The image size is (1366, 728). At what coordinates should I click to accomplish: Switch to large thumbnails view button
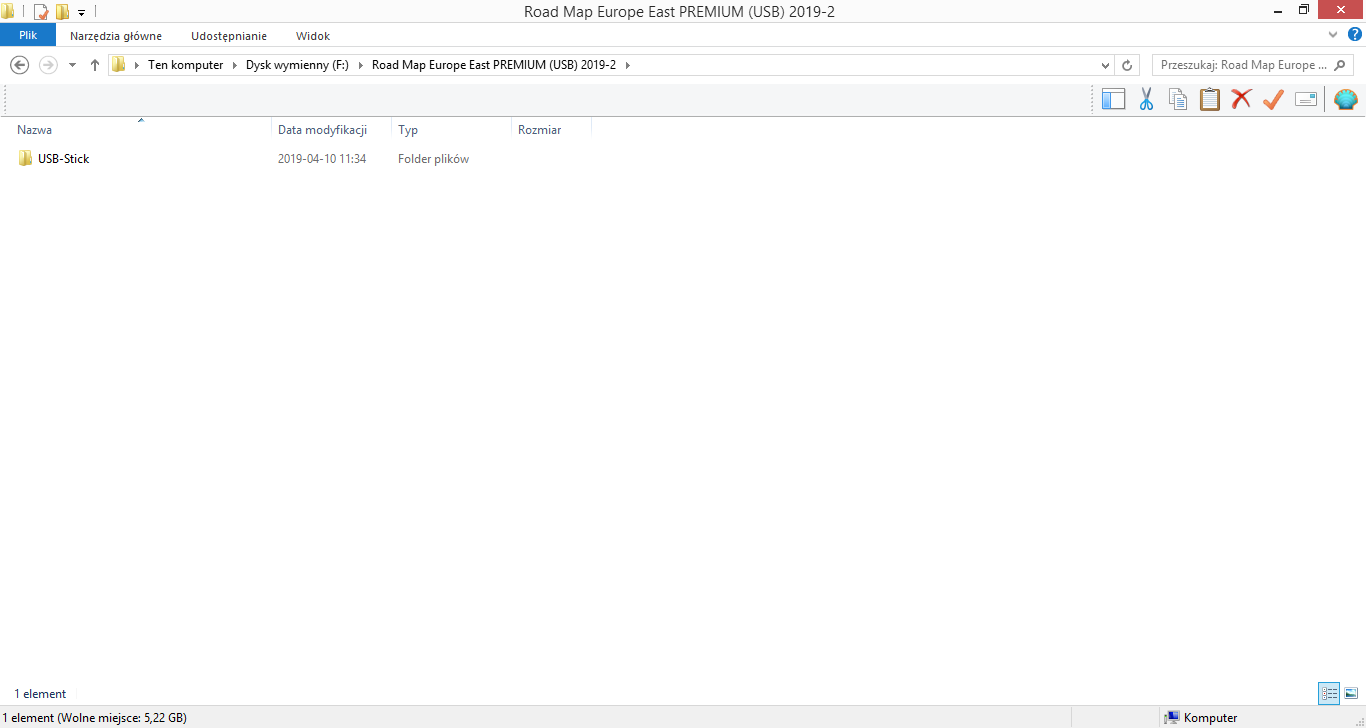tap(1351, 693)
